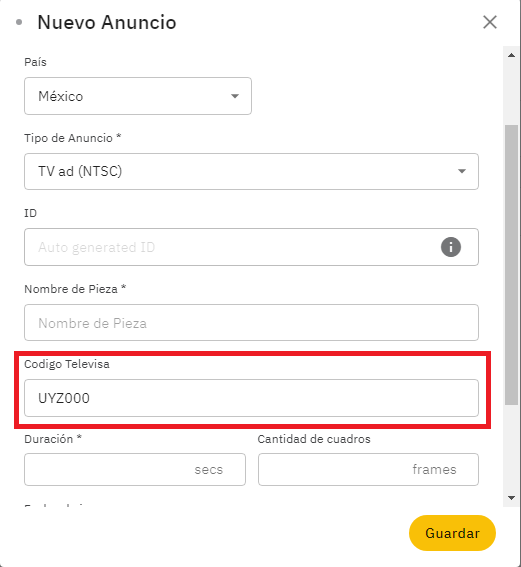521x567 pixels.
Task: Click the Cantidad de cuadros label
Action: tap(314, 439)
